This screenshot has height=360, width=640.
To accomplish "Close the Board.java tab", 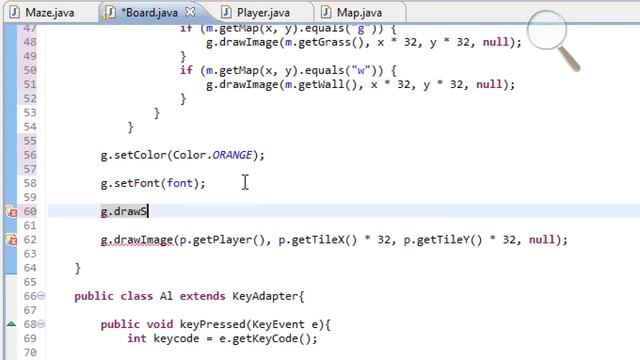I will pos(190,12).
